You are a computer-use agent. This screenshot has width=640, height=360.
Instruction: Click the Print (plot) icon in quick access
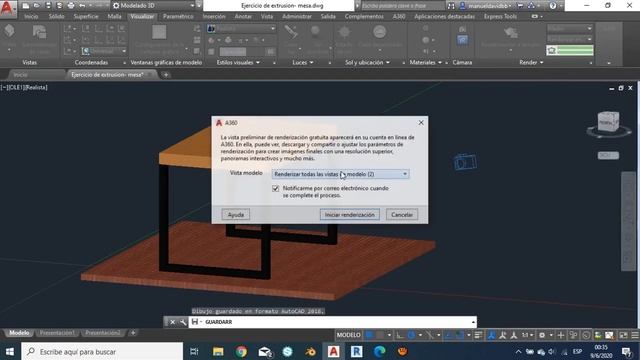tap(71, 6)
